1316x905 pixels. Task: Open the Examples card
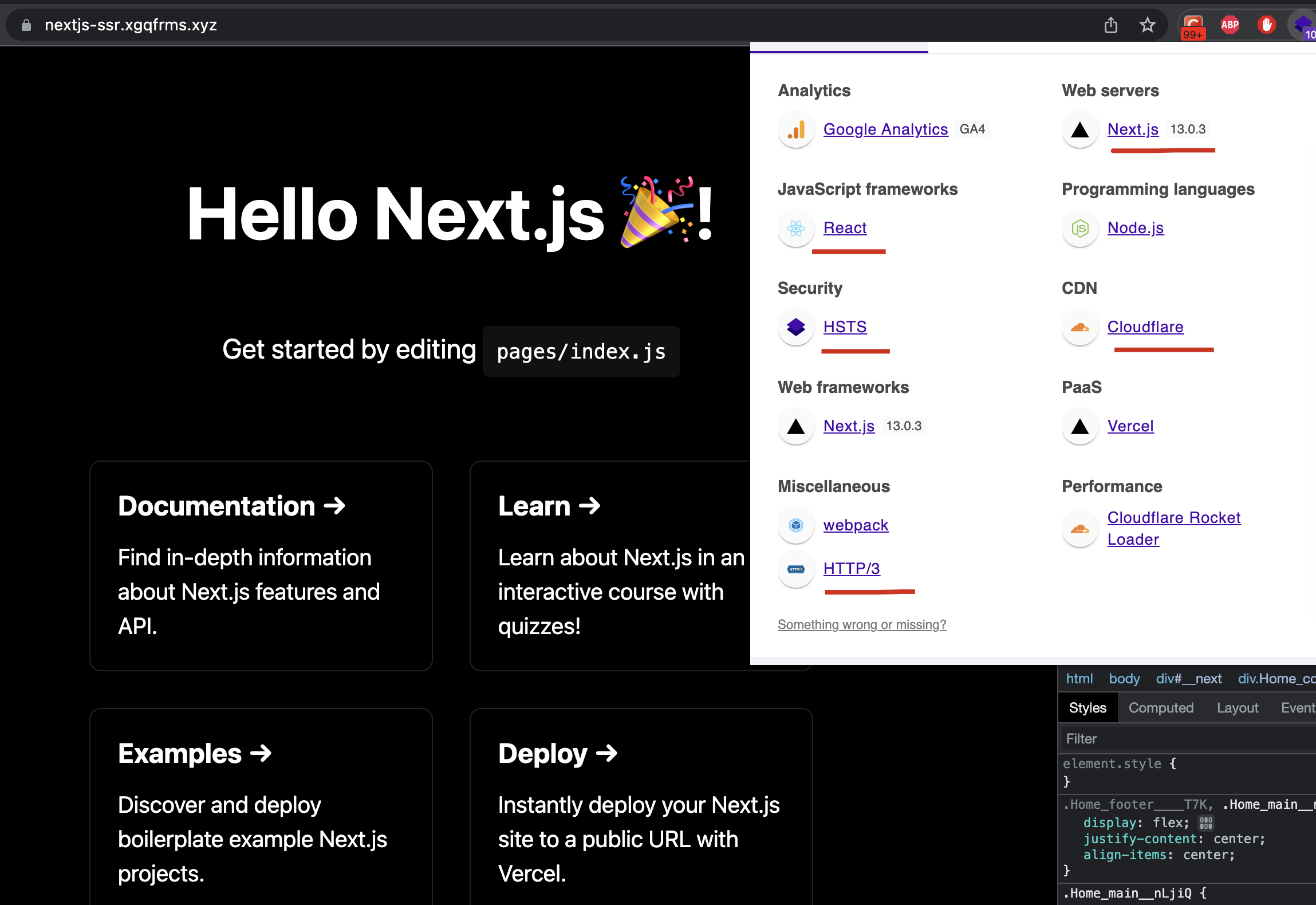coord(261,806)
